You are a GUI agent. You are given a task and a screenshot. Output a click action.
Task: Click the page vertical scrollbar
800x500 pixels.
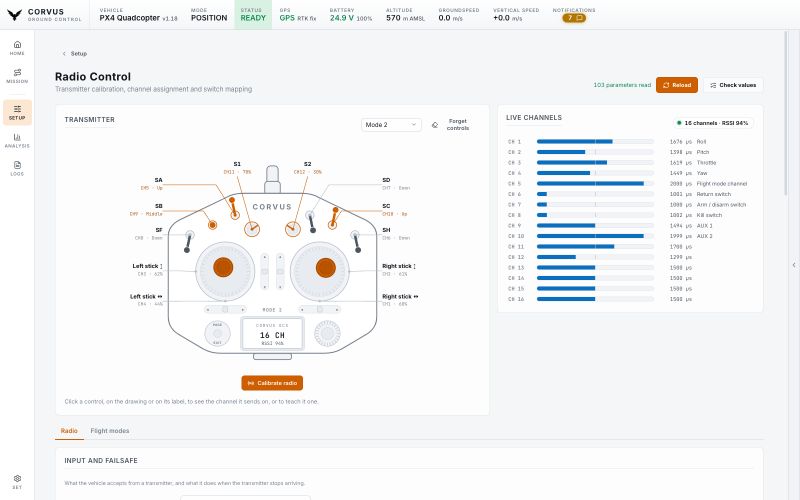point(786,112)
